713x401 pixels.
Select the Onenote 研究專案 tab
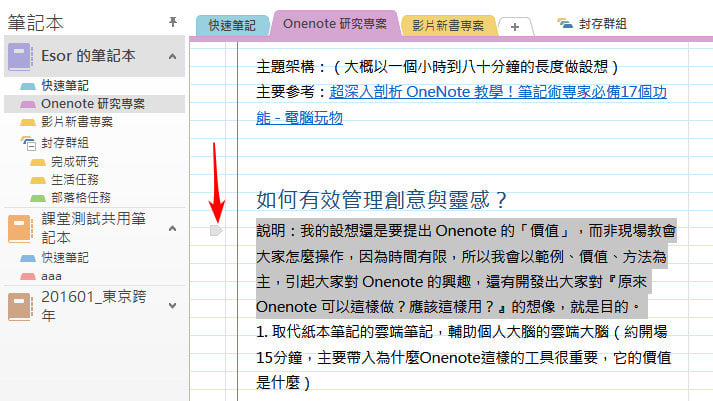click(x=335, y=24)
